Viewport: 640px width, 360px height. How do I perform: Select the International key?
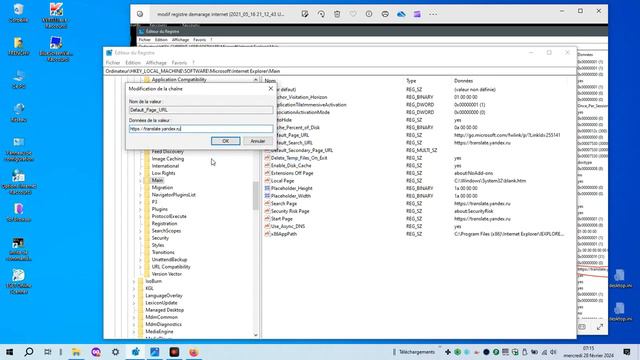coord(165,166)
